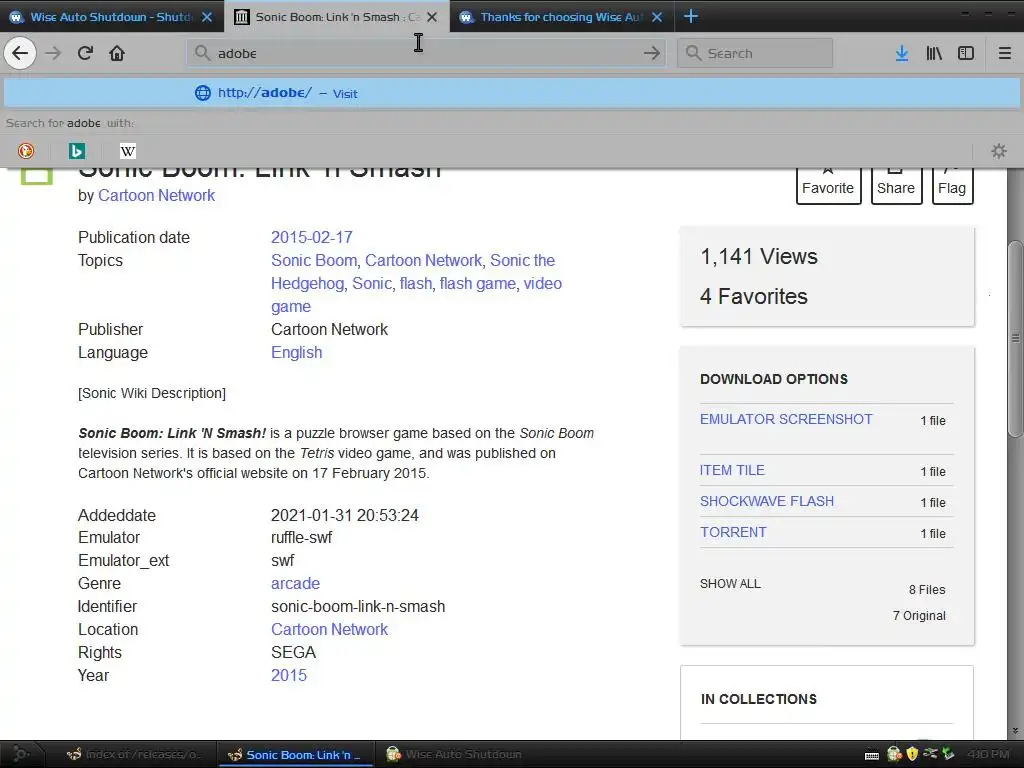Open the flash topic link
This screenshot has height=768, width=1024.
[x=415, y=283]
